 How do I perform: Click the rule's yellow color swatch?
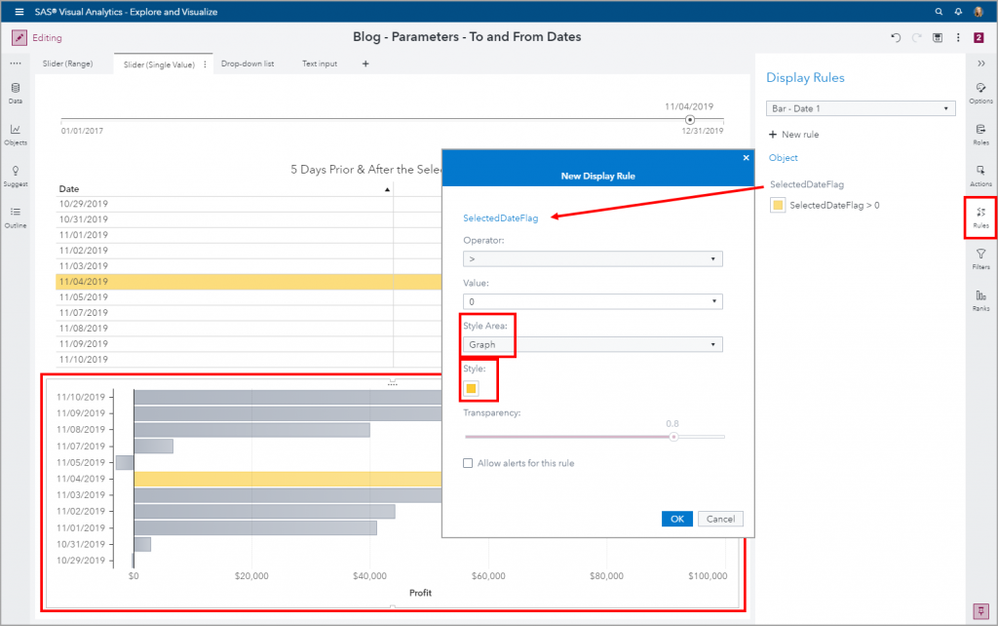tap(778, 205)
